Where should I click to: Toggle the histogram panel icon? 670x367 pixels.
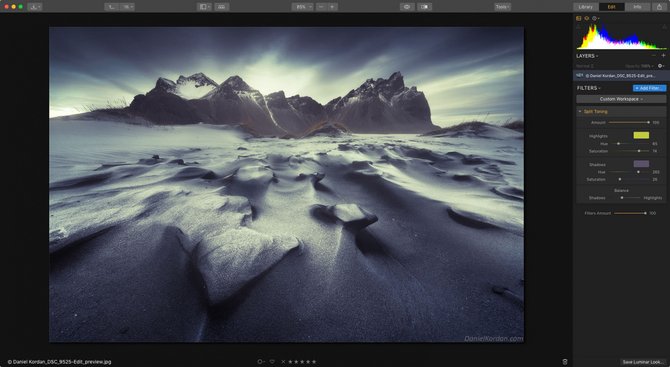tap(579, 18)
